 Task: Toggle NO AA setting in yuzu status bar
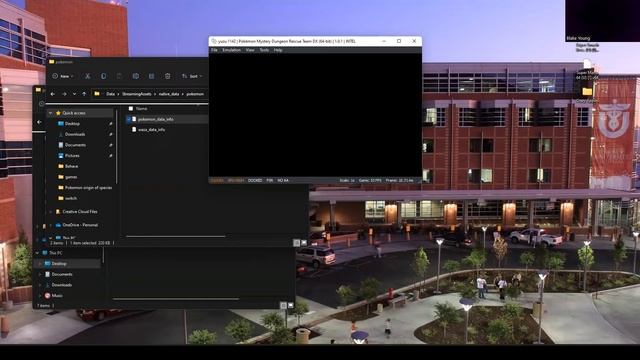tap(283, 180)
